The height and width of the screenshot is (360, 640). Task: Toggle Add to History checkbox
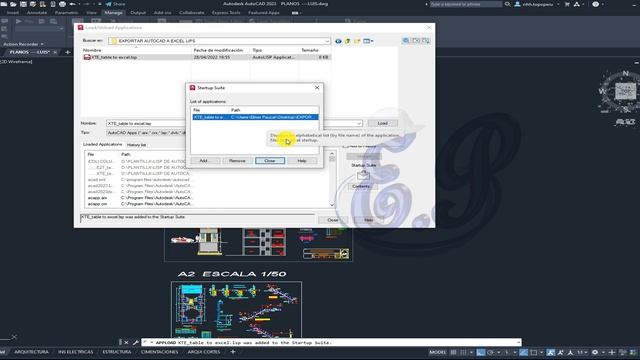(346, 146)
